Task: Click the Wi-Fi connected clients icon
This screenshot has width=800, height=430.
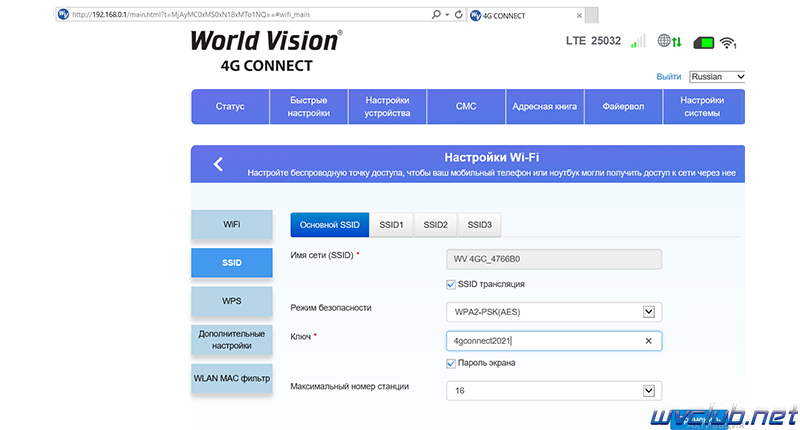Action: pos(728,43)
